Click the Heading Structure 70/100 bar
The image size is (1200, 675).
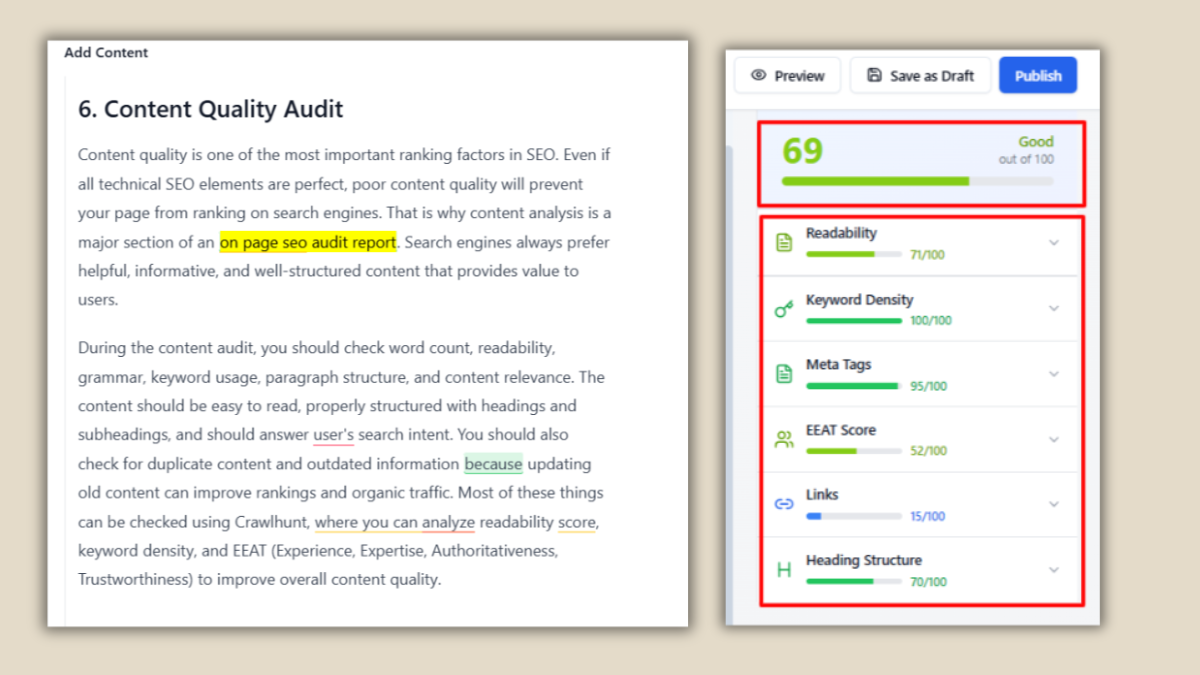854,582
